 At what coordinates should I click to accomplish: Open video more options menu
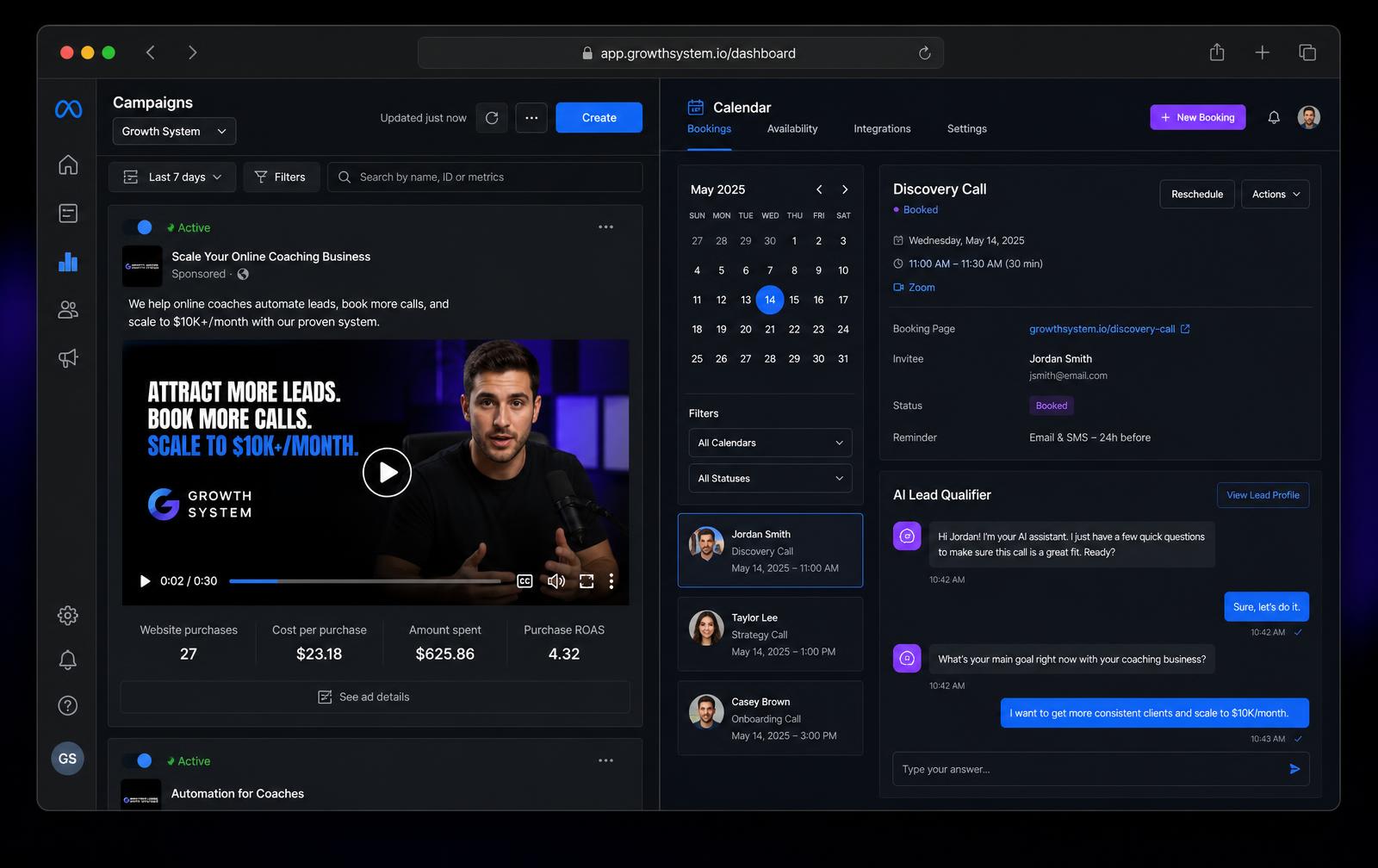coord(611,581)
